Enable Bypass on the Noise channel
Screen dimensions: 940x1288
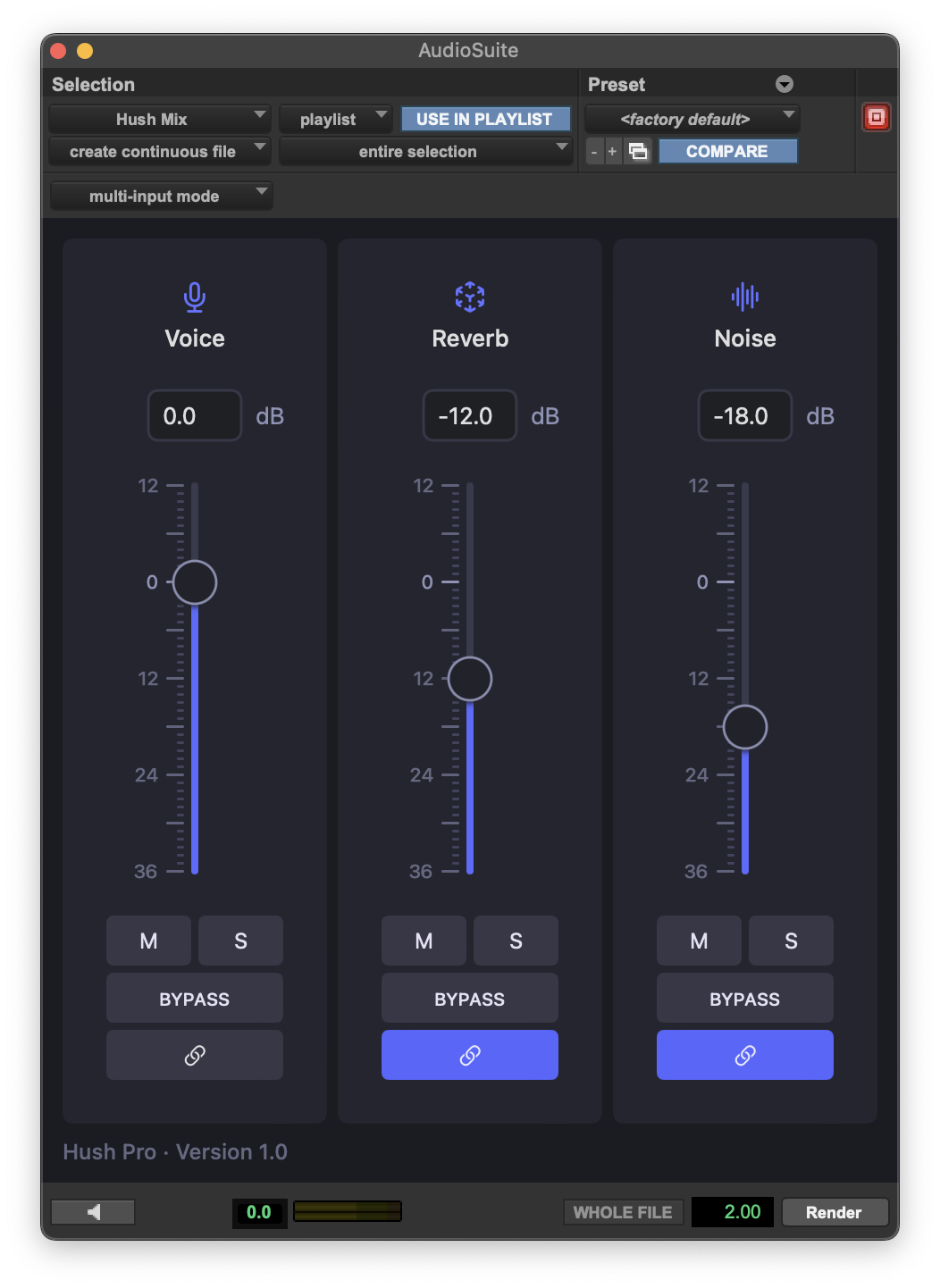744,998
